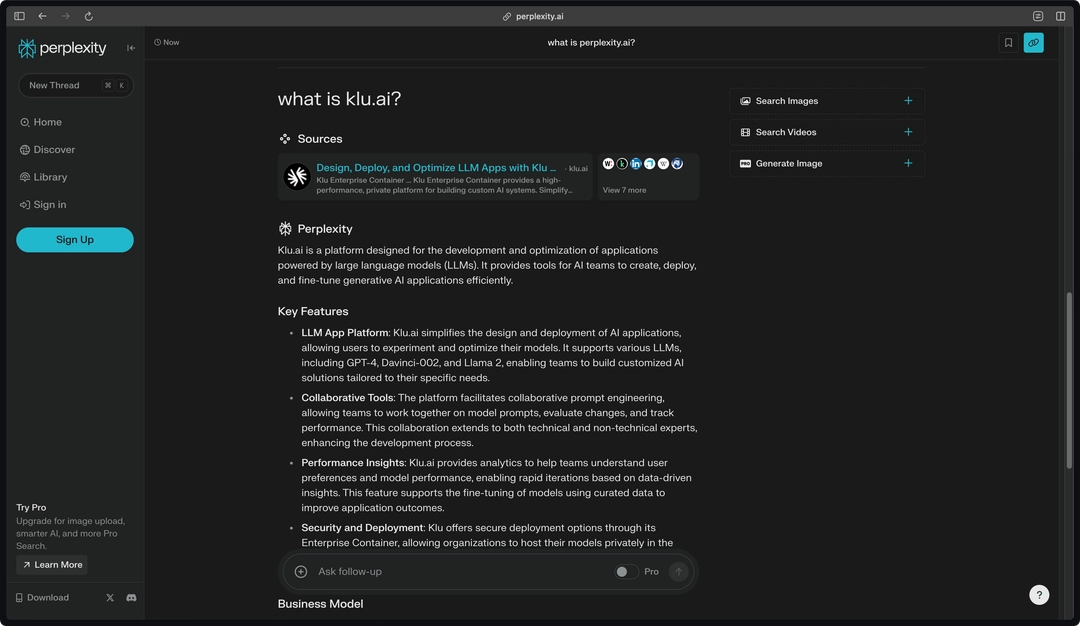
Task: Click the Home menu item
Action: pos(45,121)
